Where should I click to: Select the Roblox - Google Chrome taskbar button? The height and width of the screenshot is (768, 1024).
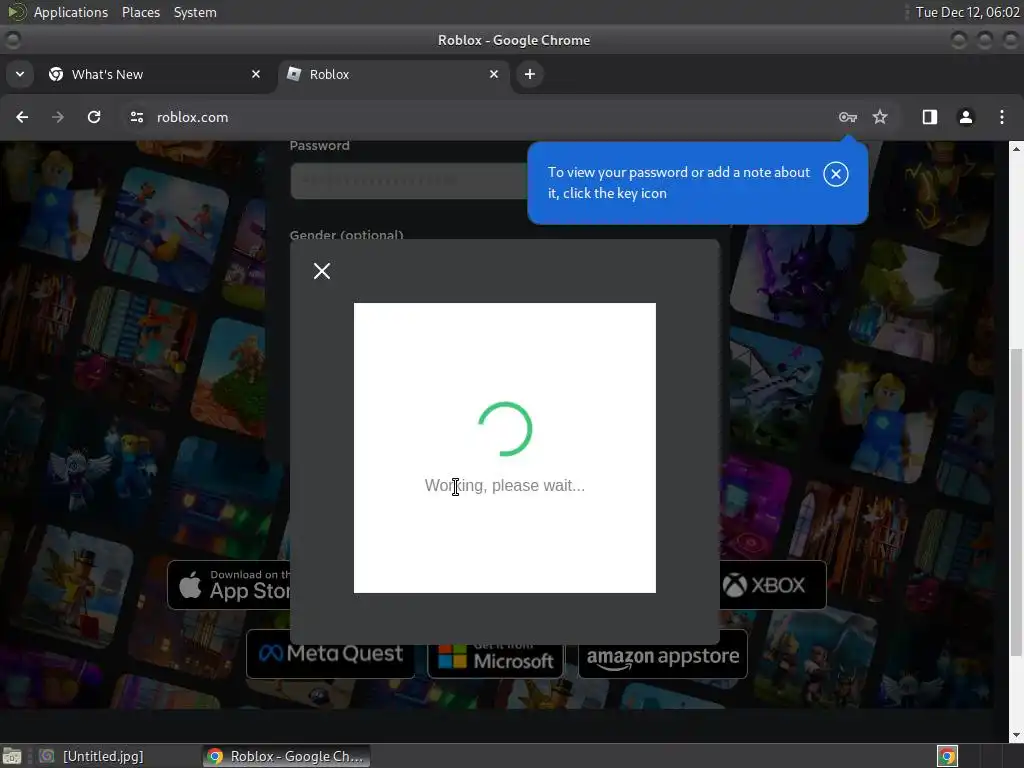pyautogui.click(x=286, y=756)
